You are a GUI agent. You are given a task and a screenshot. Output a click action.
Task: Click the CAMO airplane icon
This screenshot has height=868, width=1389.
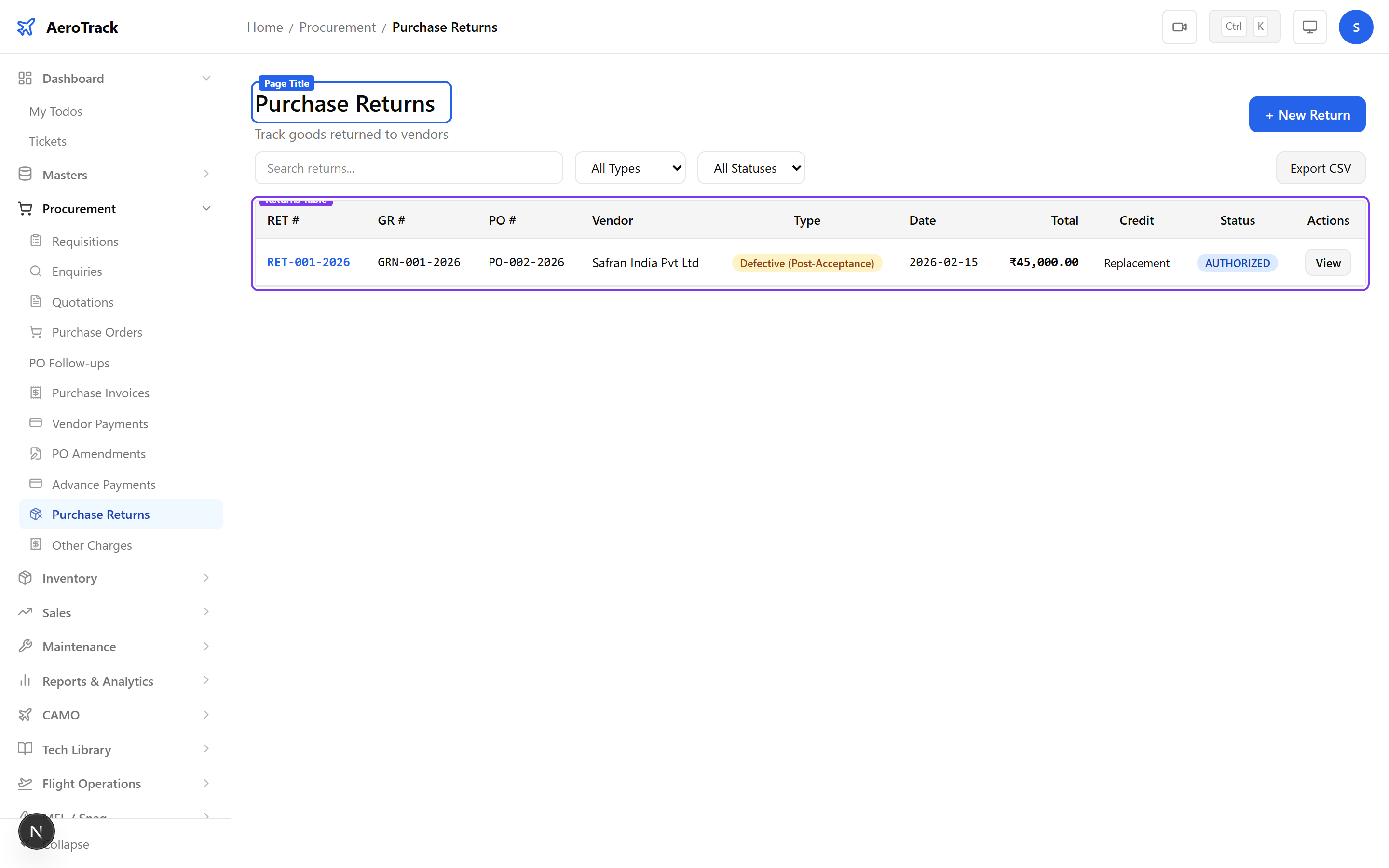(x=25, y=715)
